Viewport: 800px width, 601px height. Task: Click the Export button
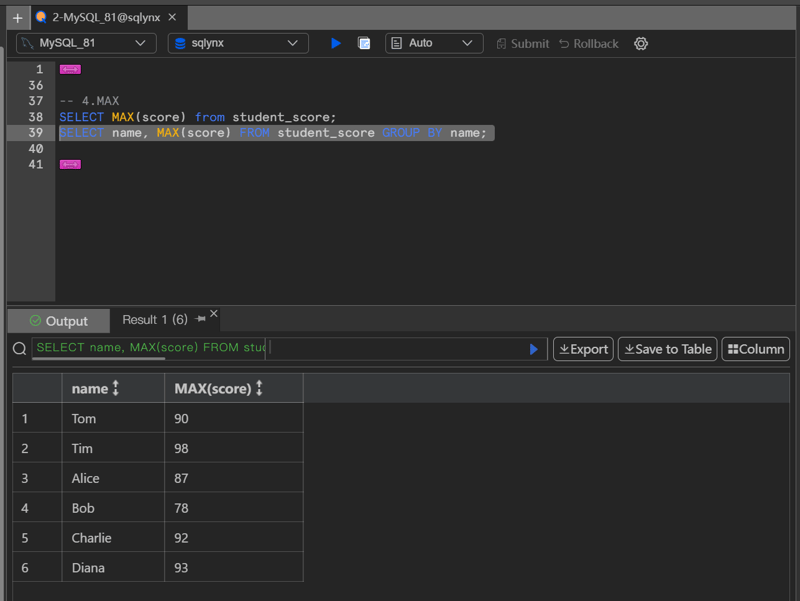coord(583,349)
